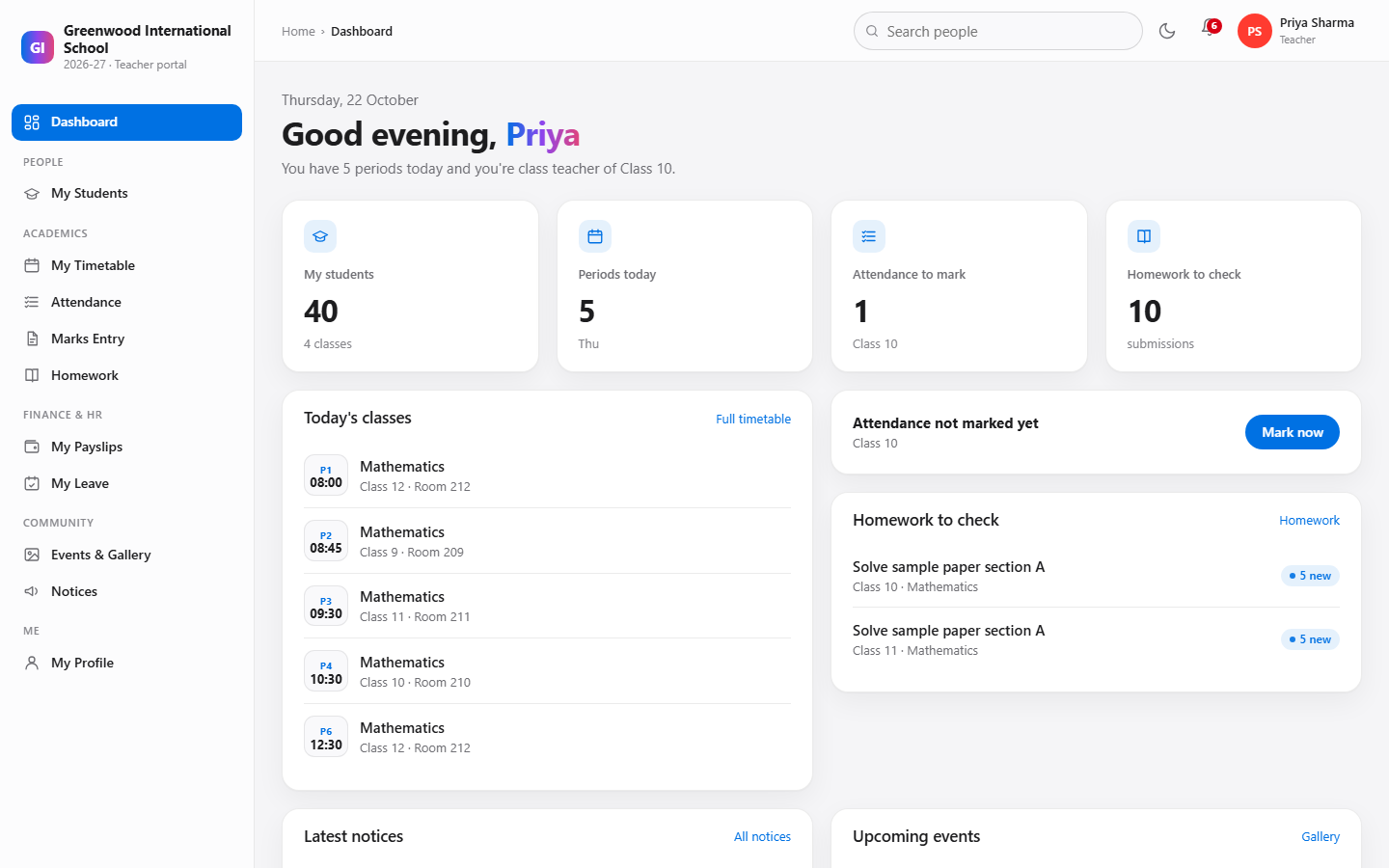Go to My Leave in sidebar
1389x868 pixels.
pos(126,483)
